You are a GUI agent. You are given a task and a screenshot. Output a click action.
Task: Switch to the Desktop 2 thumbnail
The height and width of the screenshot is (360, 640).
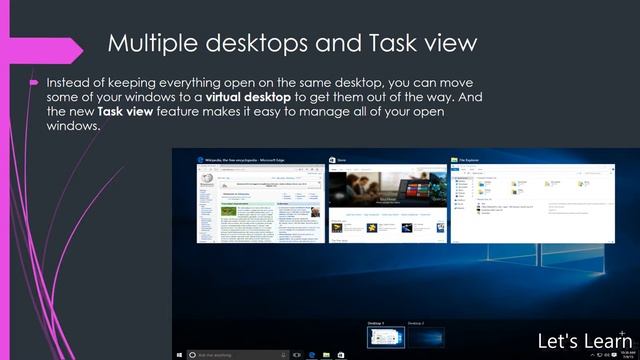[426, 338]
